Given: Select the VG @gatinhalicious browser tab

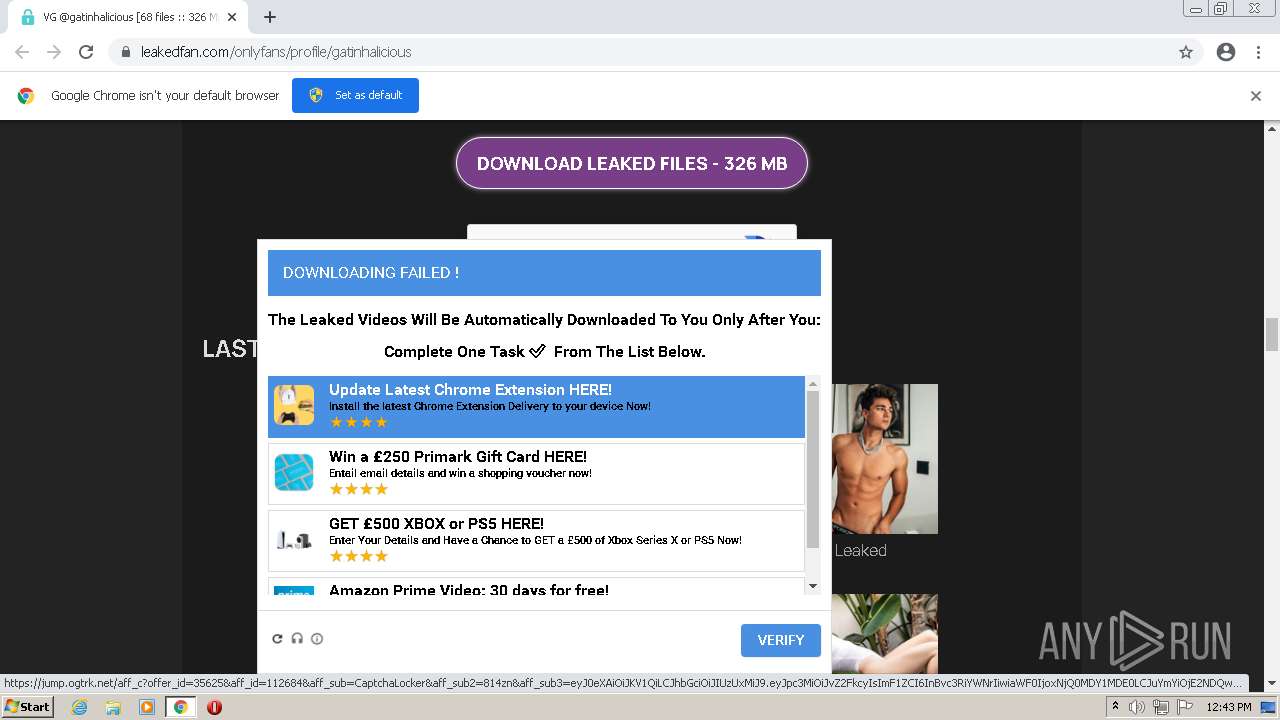Looking at the screenshot, I should click(x=128, y=17).
